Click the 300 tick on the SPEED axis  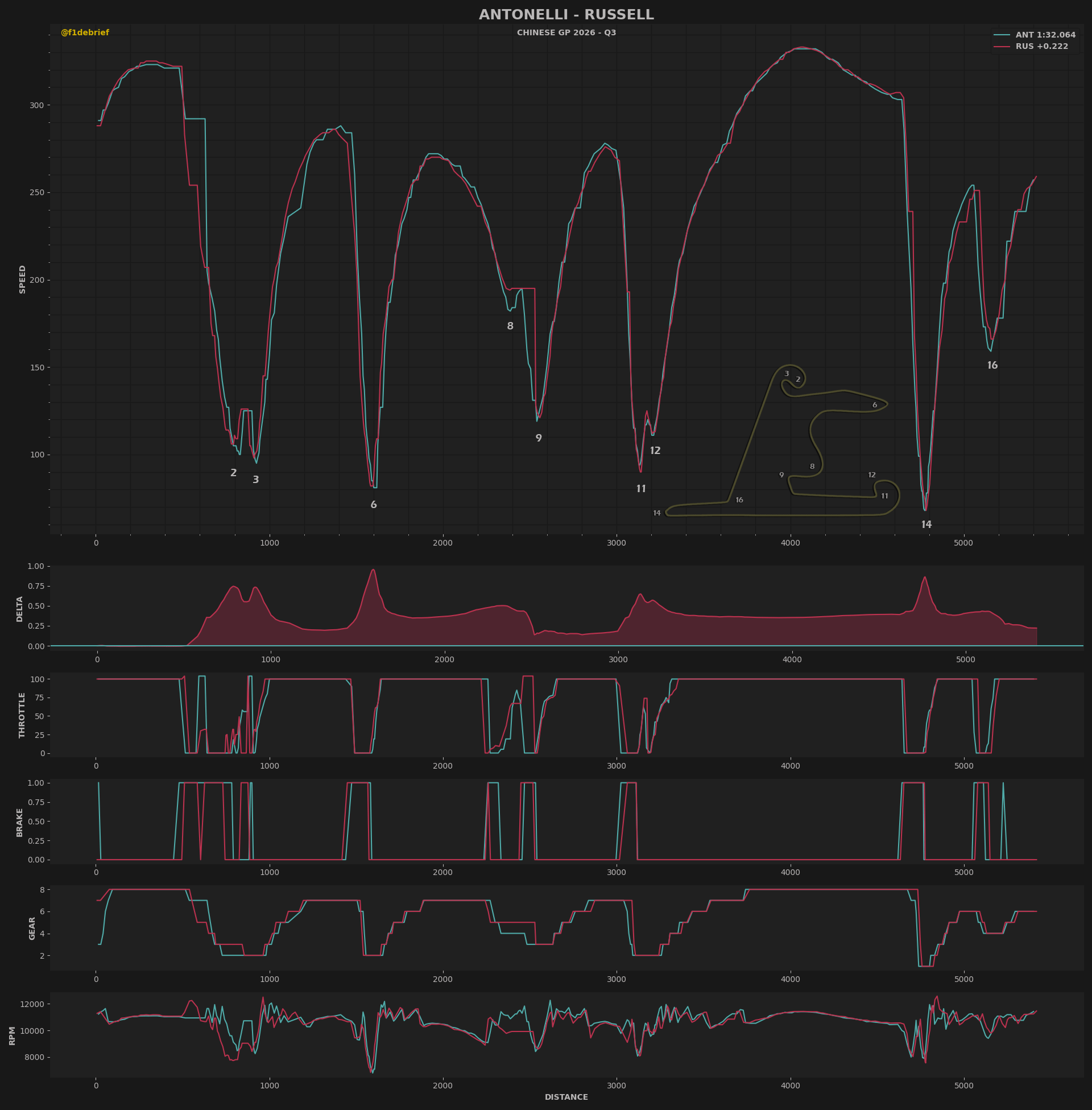point(37,105)
